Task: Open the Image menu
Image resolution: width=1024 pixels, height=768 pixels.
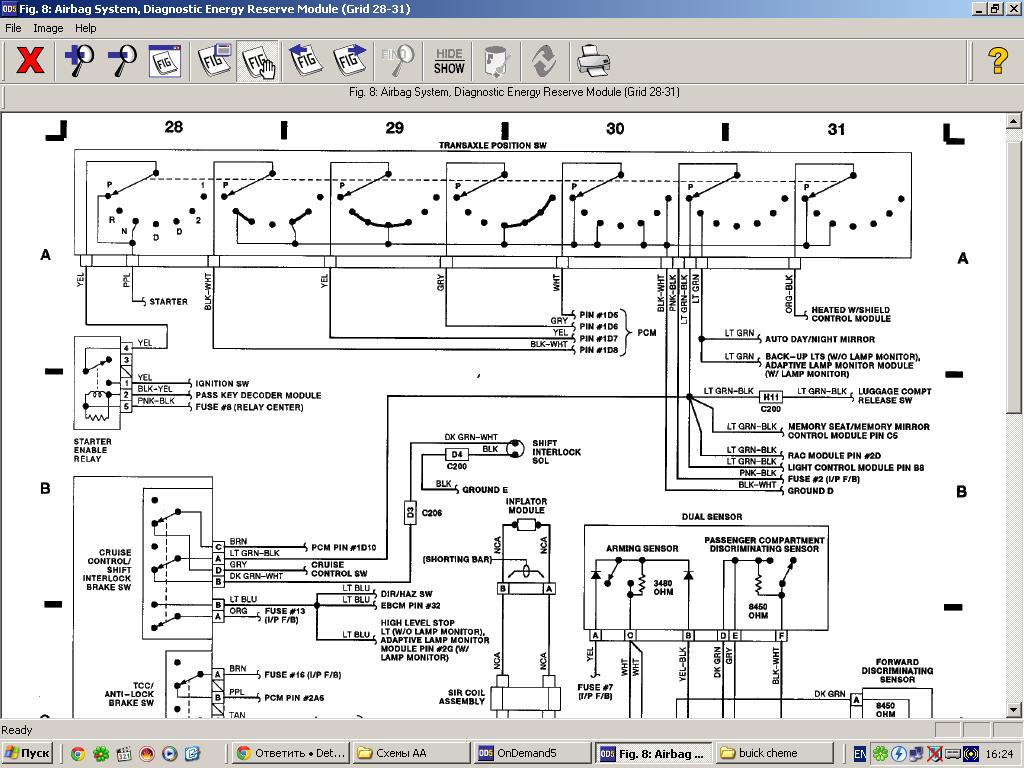Action: tap(48, 28)
